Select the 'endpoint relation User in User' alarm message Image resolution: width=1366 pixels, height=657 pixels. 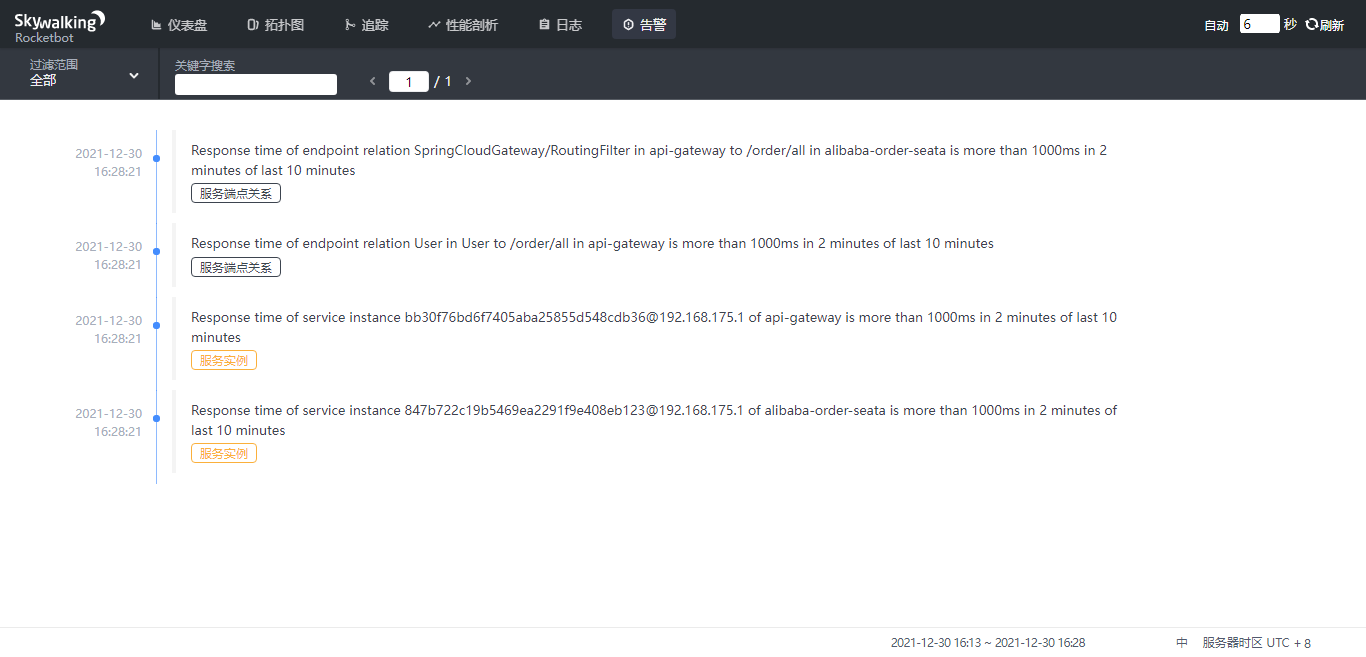click(x=592, y=243)
